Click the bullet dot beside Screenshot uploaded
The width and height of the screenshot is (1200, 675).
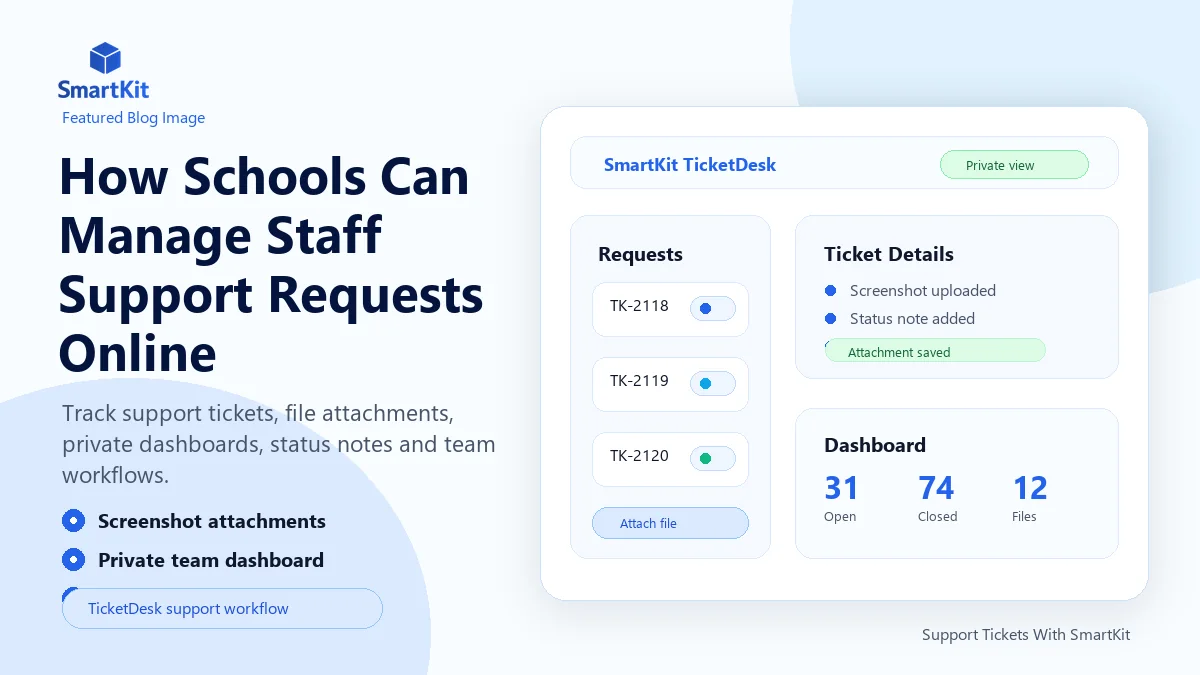click(830, 290)
